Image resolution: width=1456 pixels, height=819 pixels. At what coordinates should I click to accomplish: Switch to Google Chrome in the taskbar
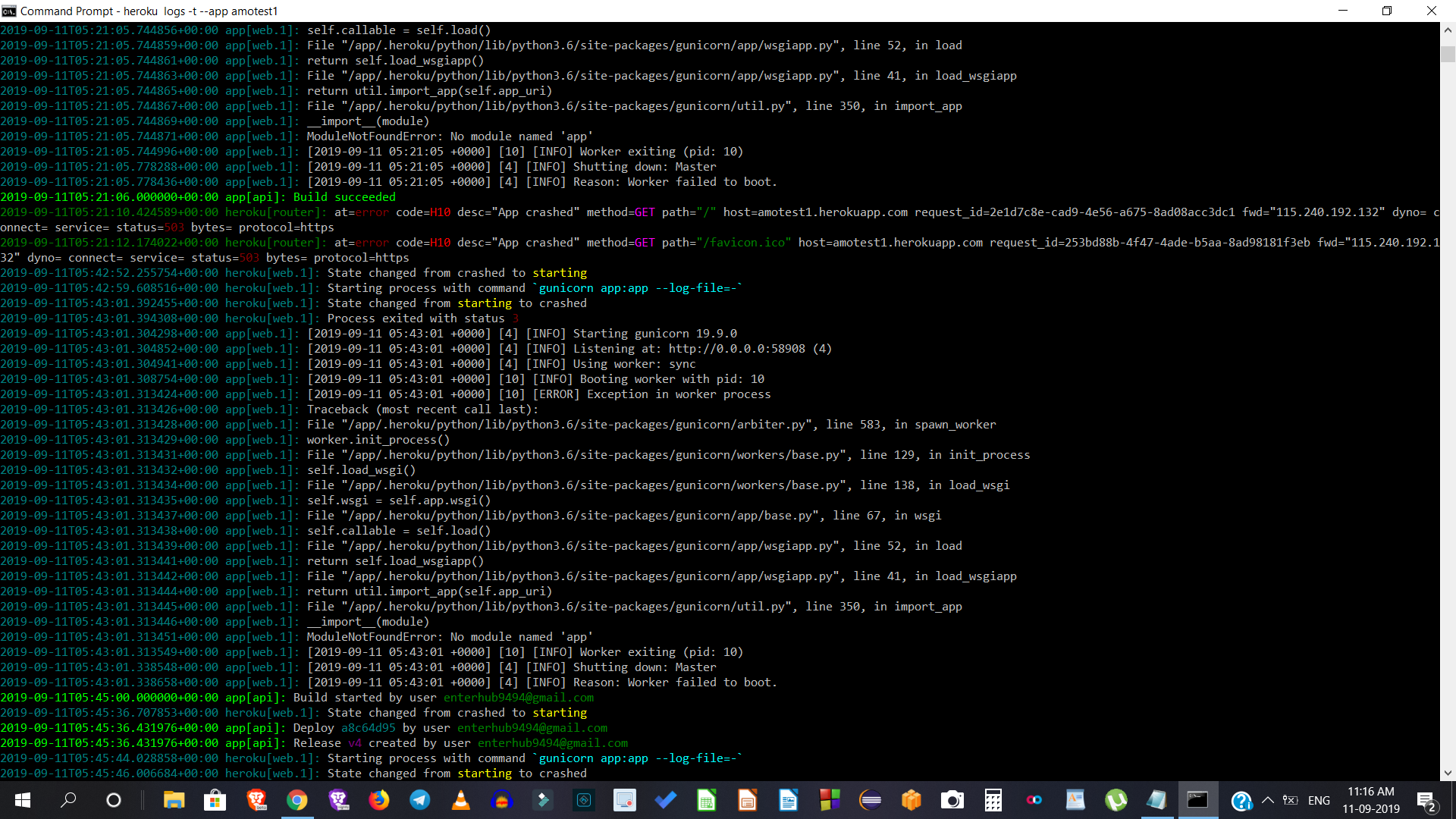point(297,800)
